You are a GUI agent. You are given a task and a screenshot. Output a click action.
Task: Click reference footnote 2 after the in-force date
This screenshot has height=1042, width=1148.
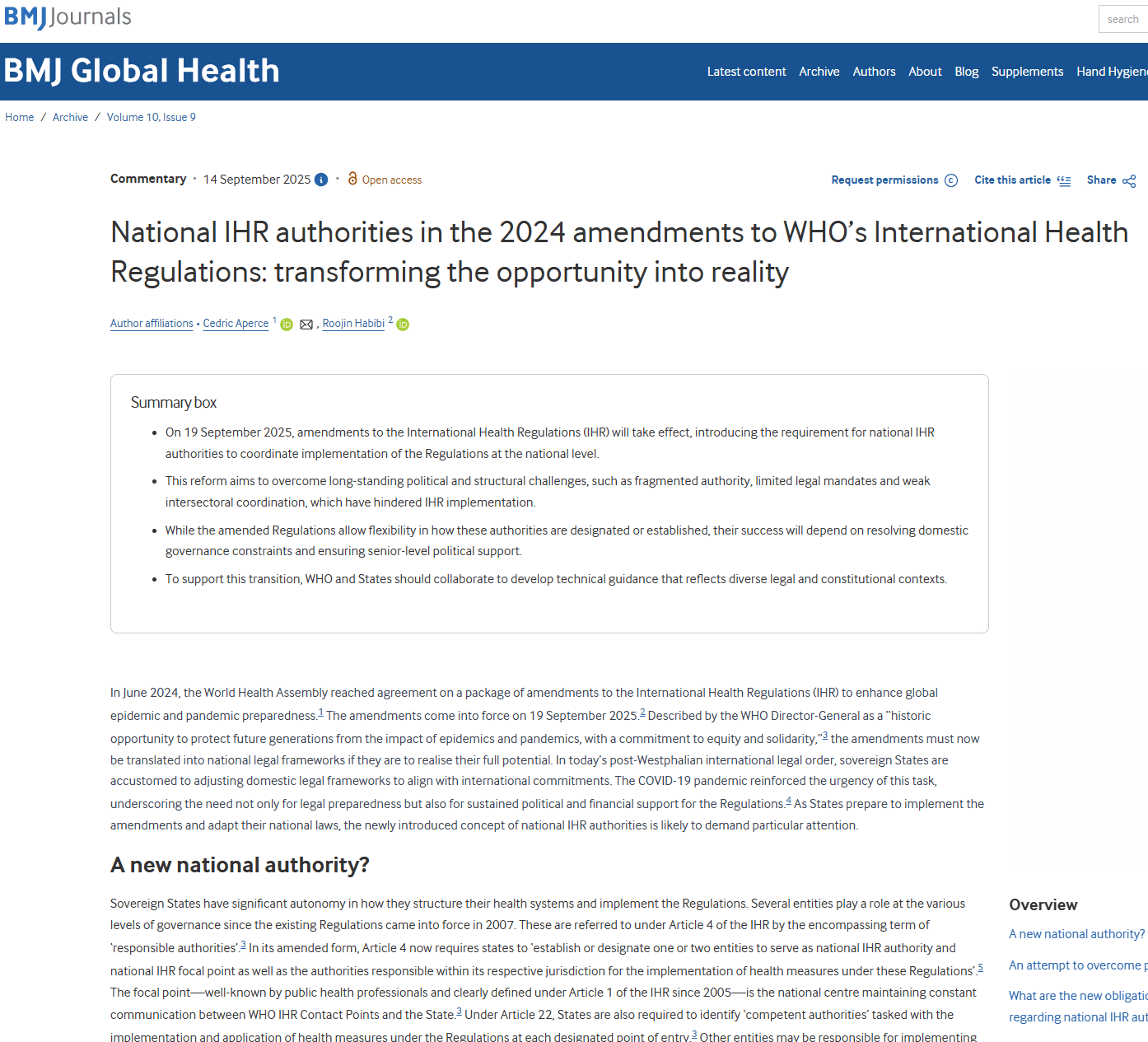point(644,712)
